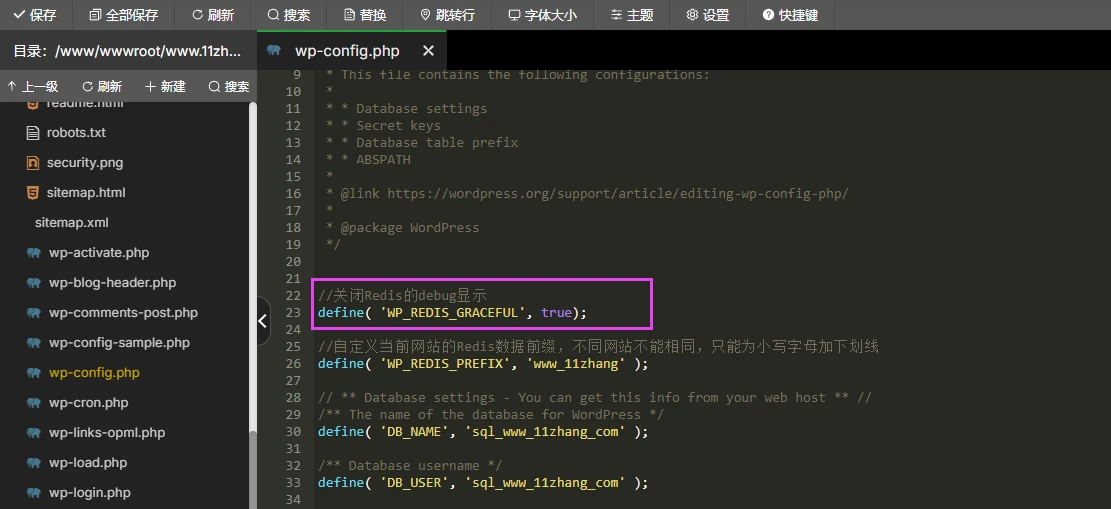Open wp-config-sample.php in the file tree
Screen dimensions: 1111x509
(x=120, y=342)
